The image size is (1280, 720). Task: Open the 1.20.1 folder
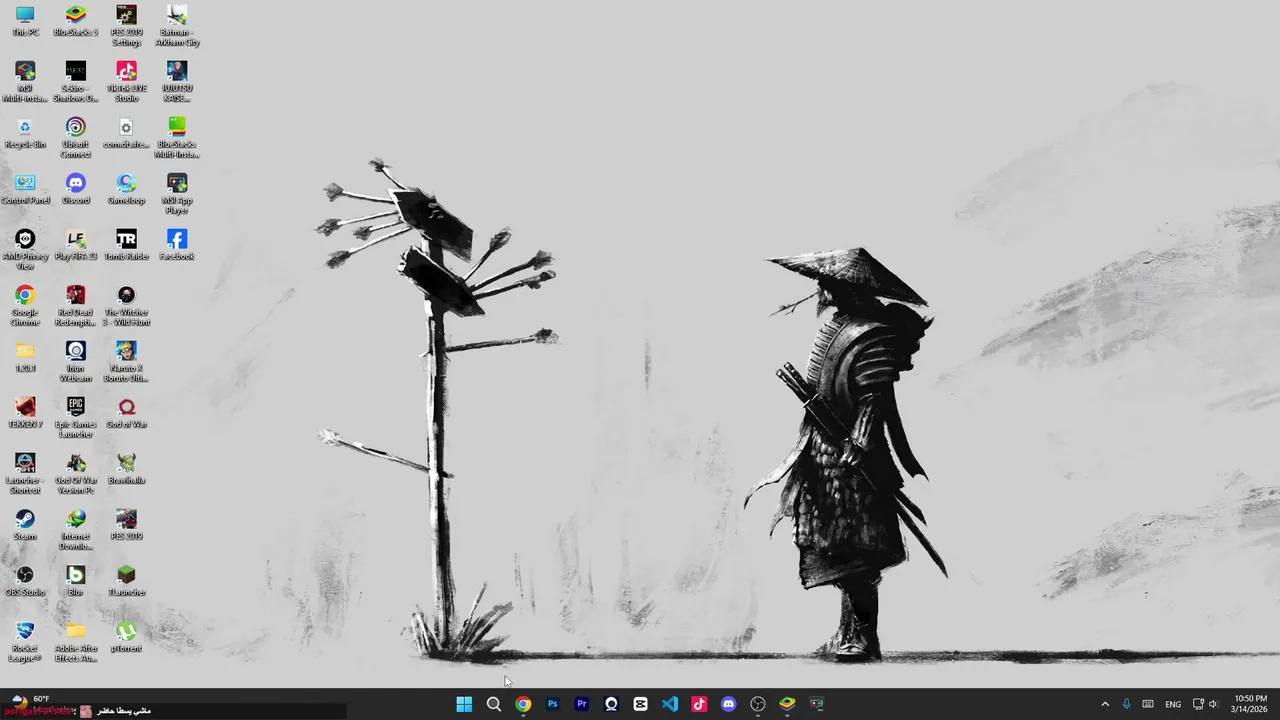click(25, 357)
